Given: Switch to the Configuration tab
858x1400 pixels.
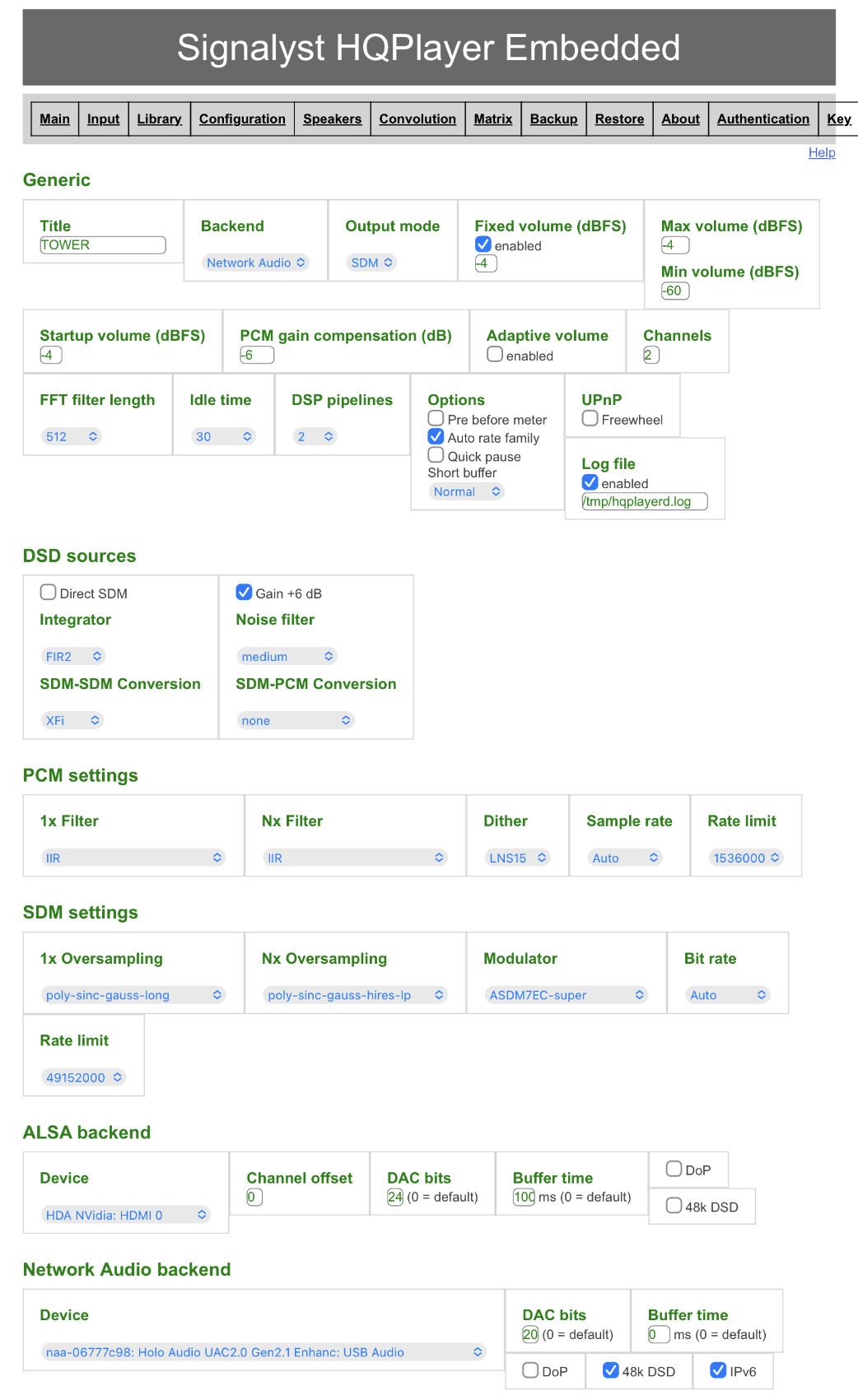Looking at the screenshot, I should point(242,119).
